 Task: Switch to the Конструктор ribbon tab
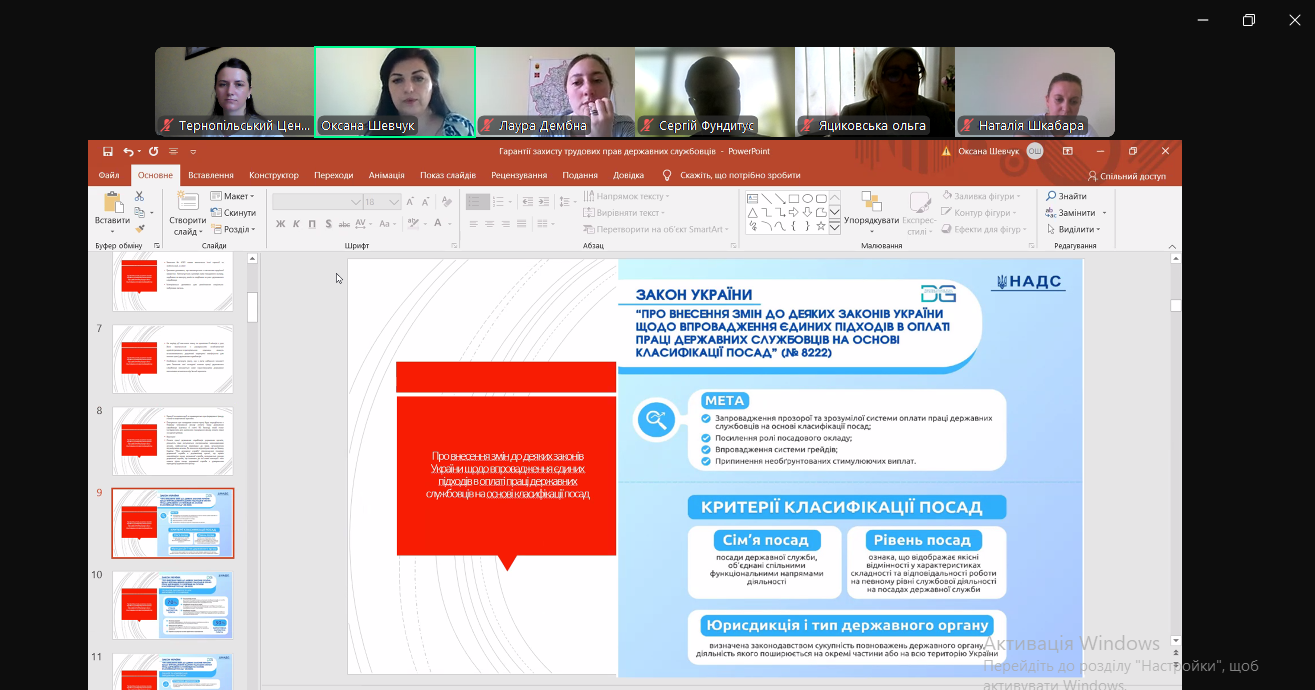coord(274,175)
